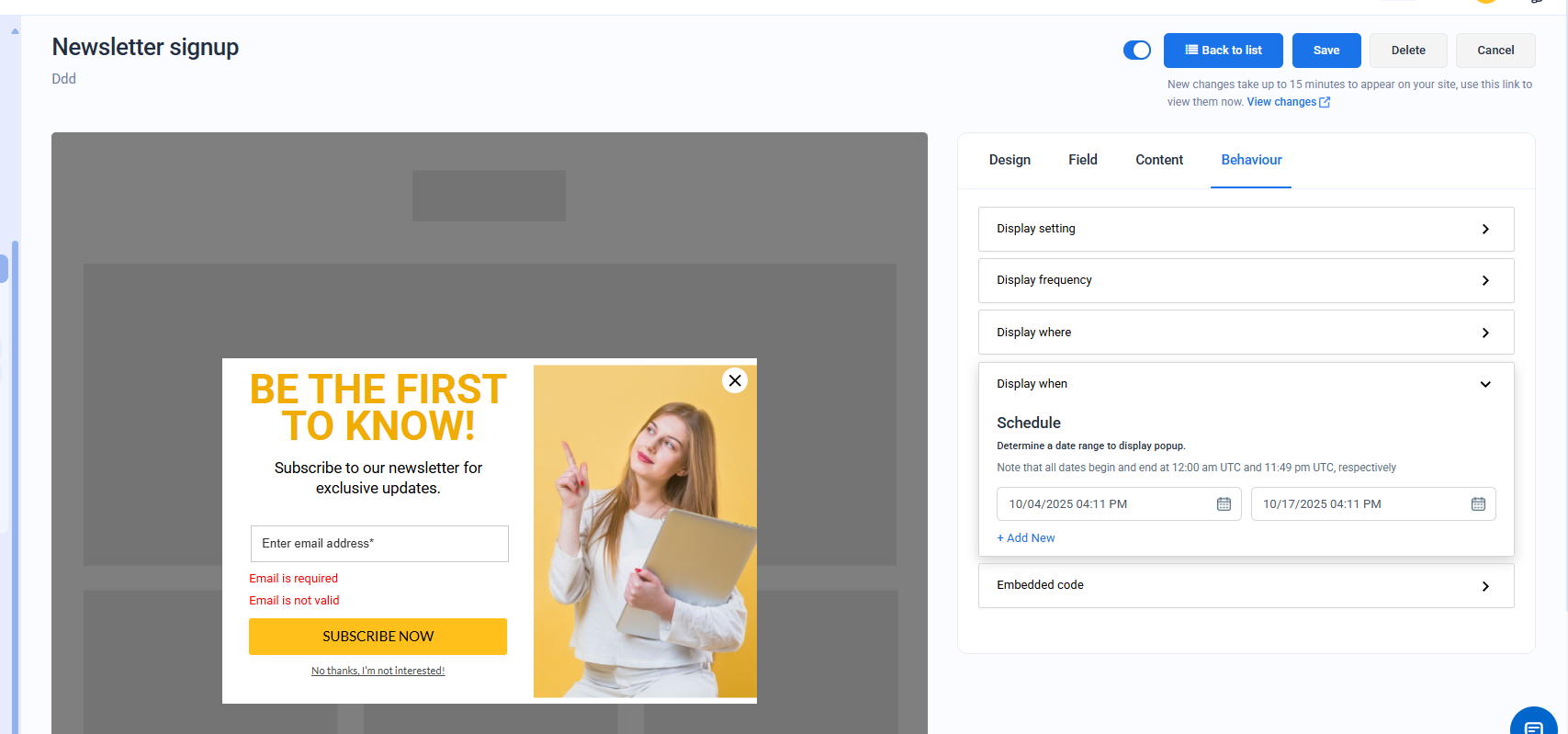Click the Save button
The height and width of the screenshot is (734, 1568).
pyautogui.click(x=1325, y=51)
